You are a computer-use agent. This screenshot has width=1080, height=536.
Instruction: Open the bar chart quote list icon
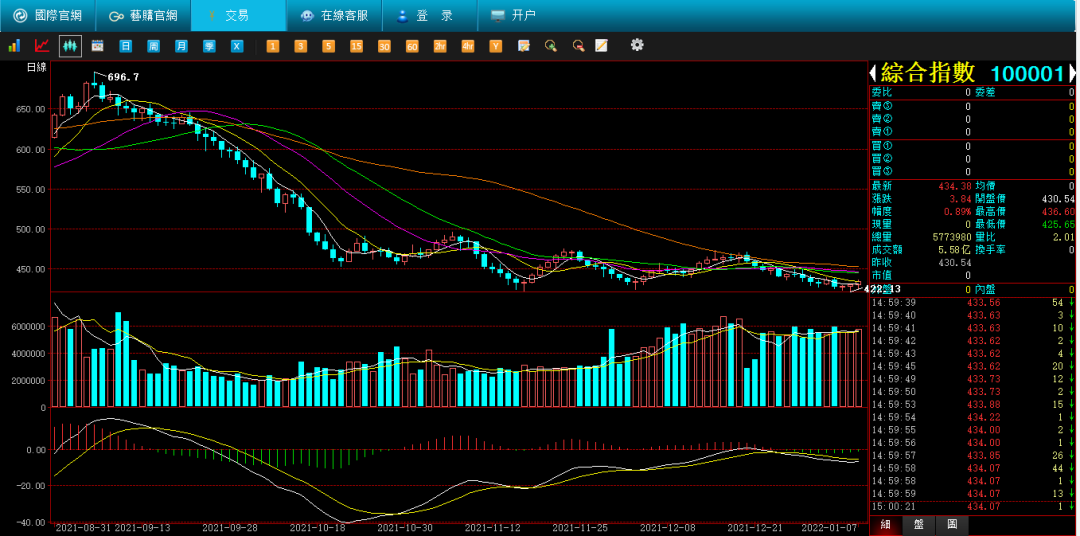coord(14,45)
